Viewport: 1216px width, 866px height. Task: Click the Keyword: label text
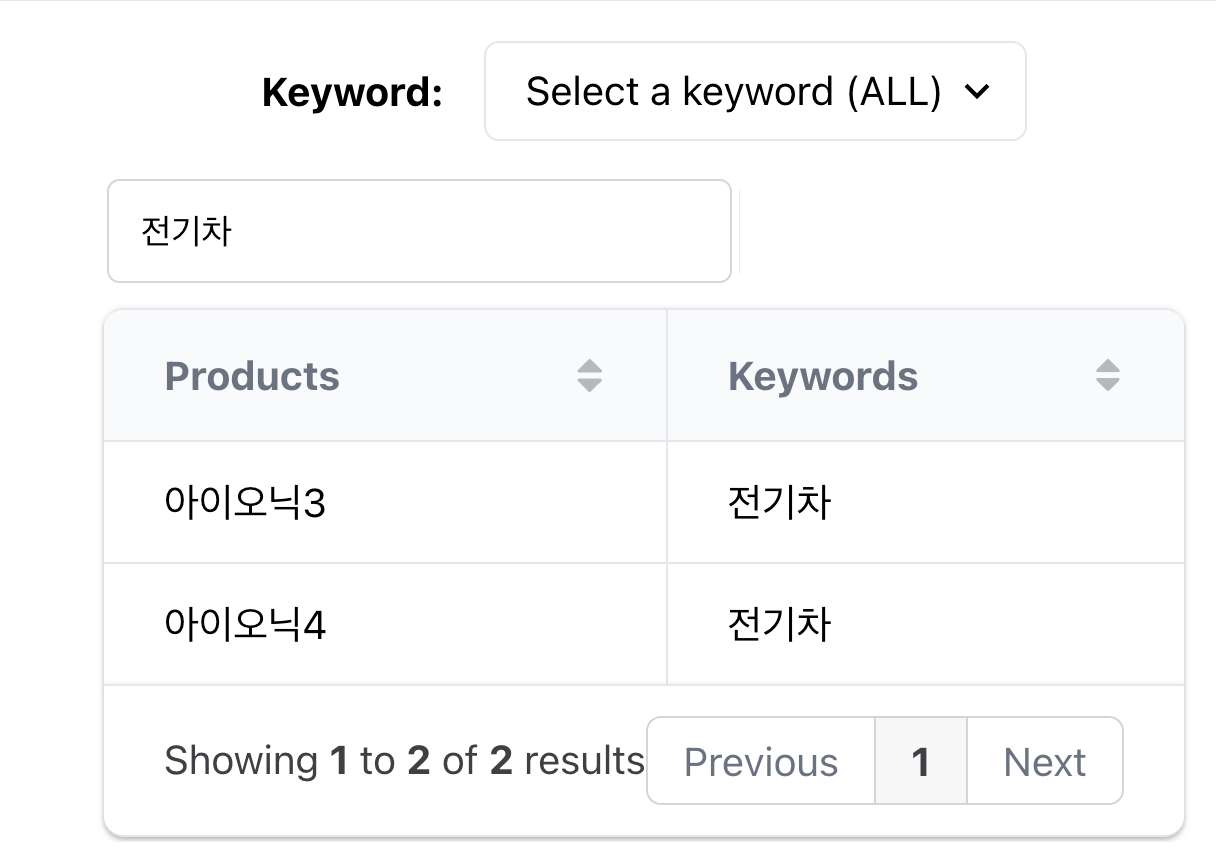(351, 91)
